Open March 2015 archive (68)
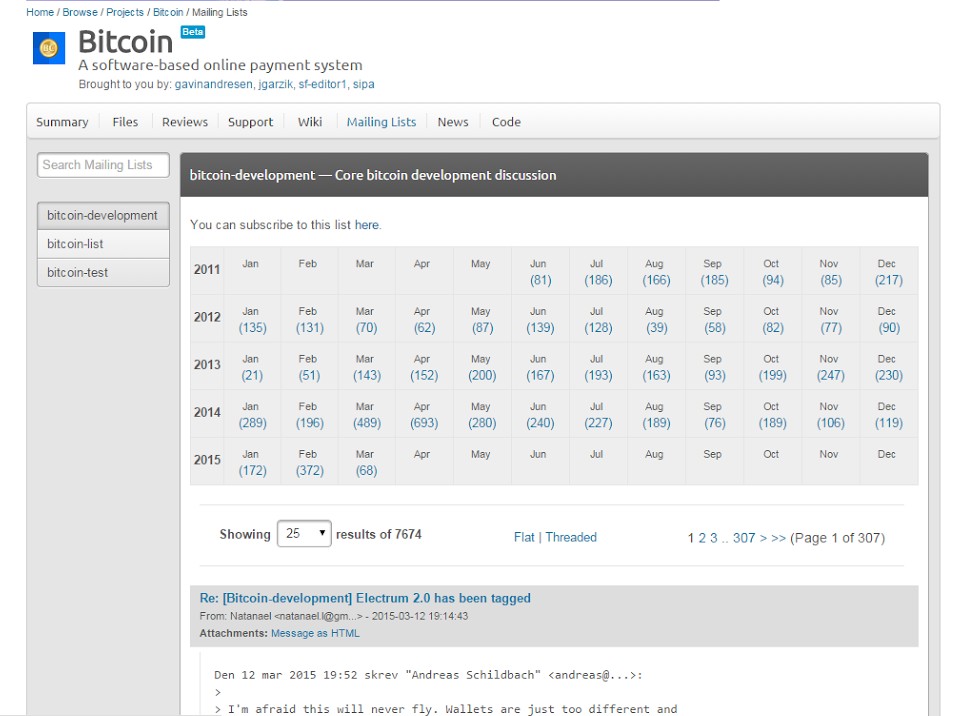Viewport: 968px width, 716px height. (x=366, y=470)
